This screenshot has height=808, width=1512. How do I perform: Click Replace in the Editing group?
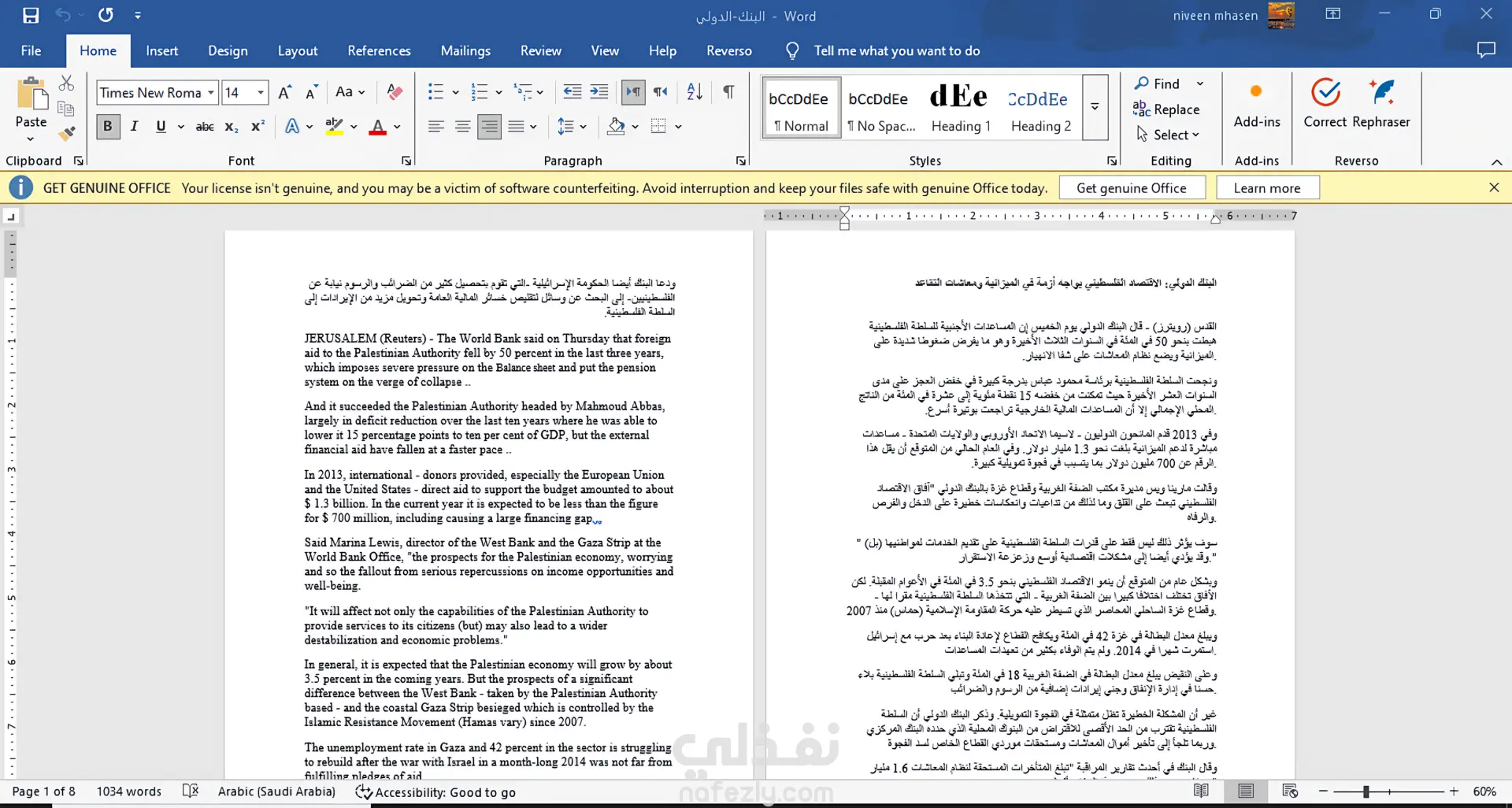pyautogui.click(x=1167, y=109)
